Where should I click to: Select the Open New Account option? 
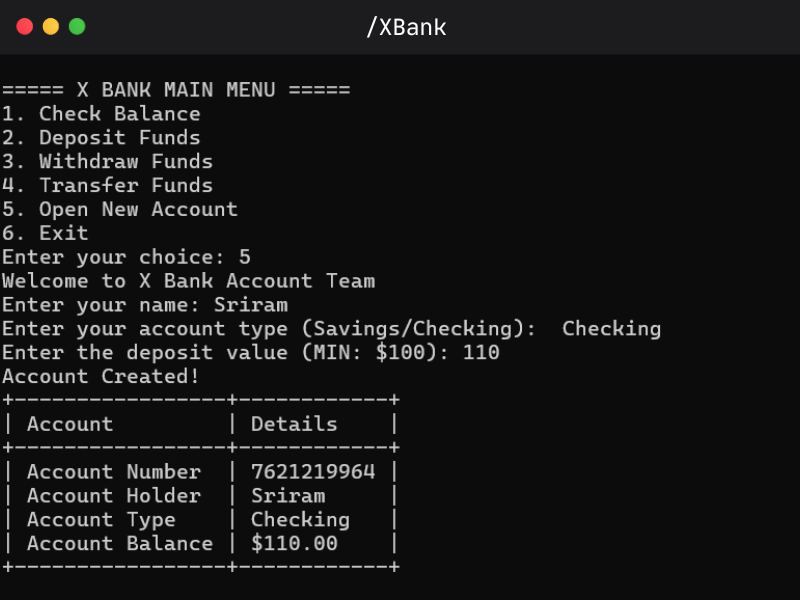pos(119,210)
